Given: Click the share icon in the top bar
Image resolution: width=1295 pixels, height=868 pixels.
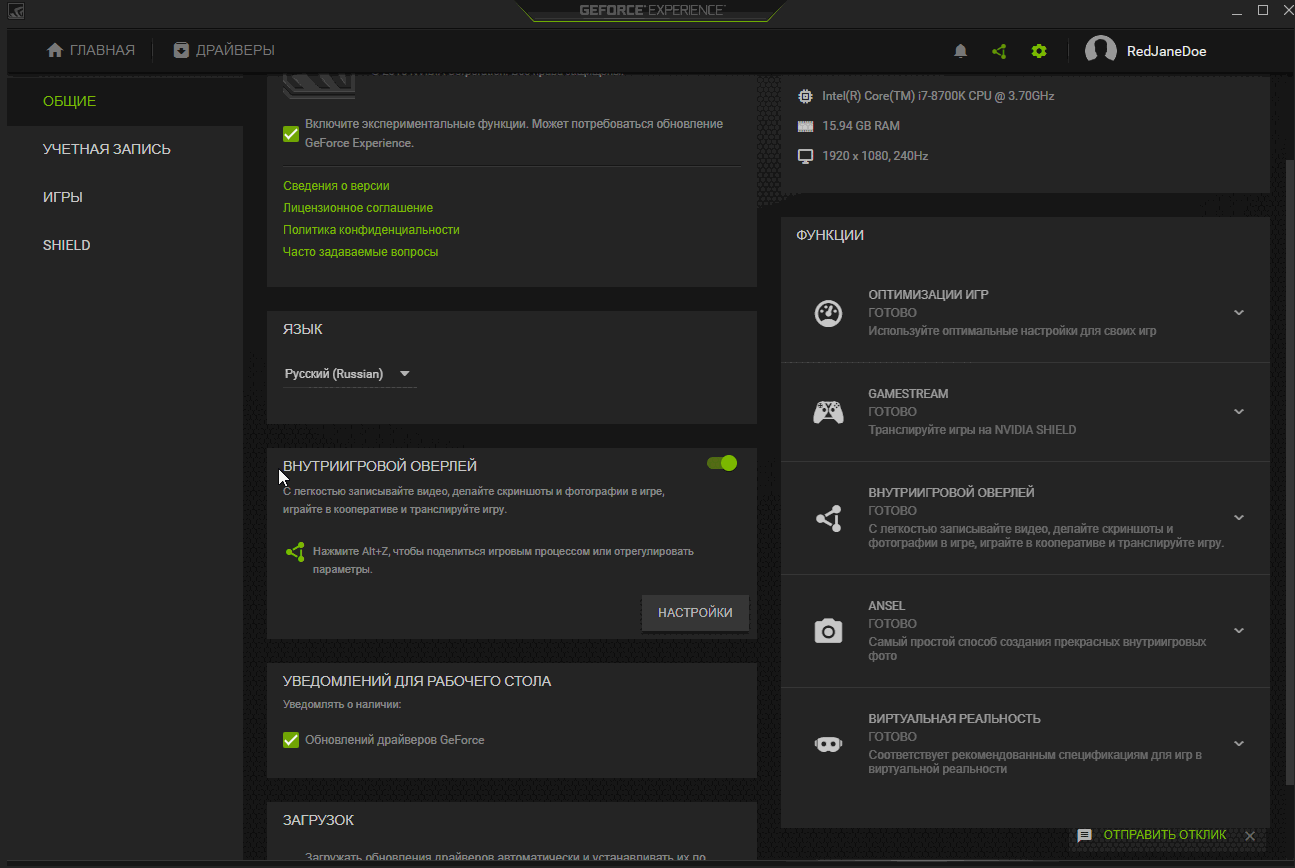Looking at the screenshot, I should coord(998,50).
